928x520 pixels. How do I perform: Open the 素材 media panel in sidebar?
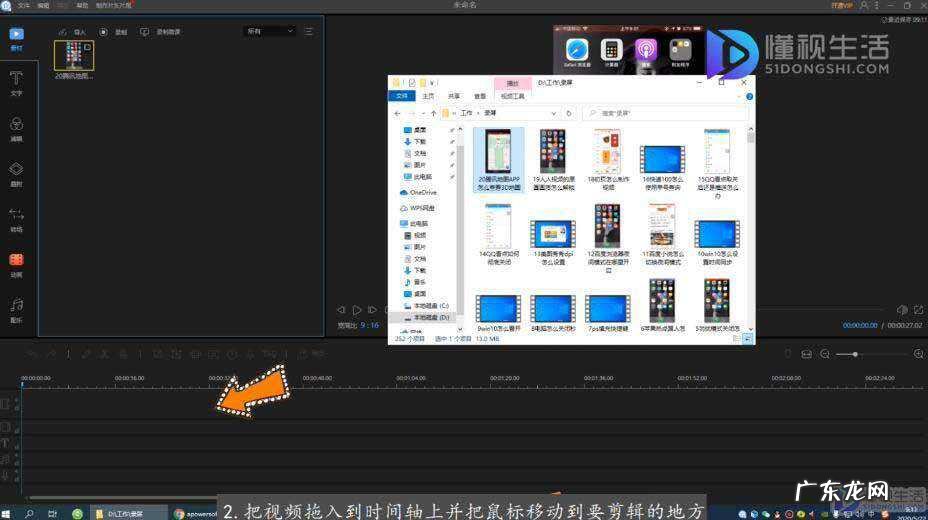pyautogui.click(x=16, y=38)
